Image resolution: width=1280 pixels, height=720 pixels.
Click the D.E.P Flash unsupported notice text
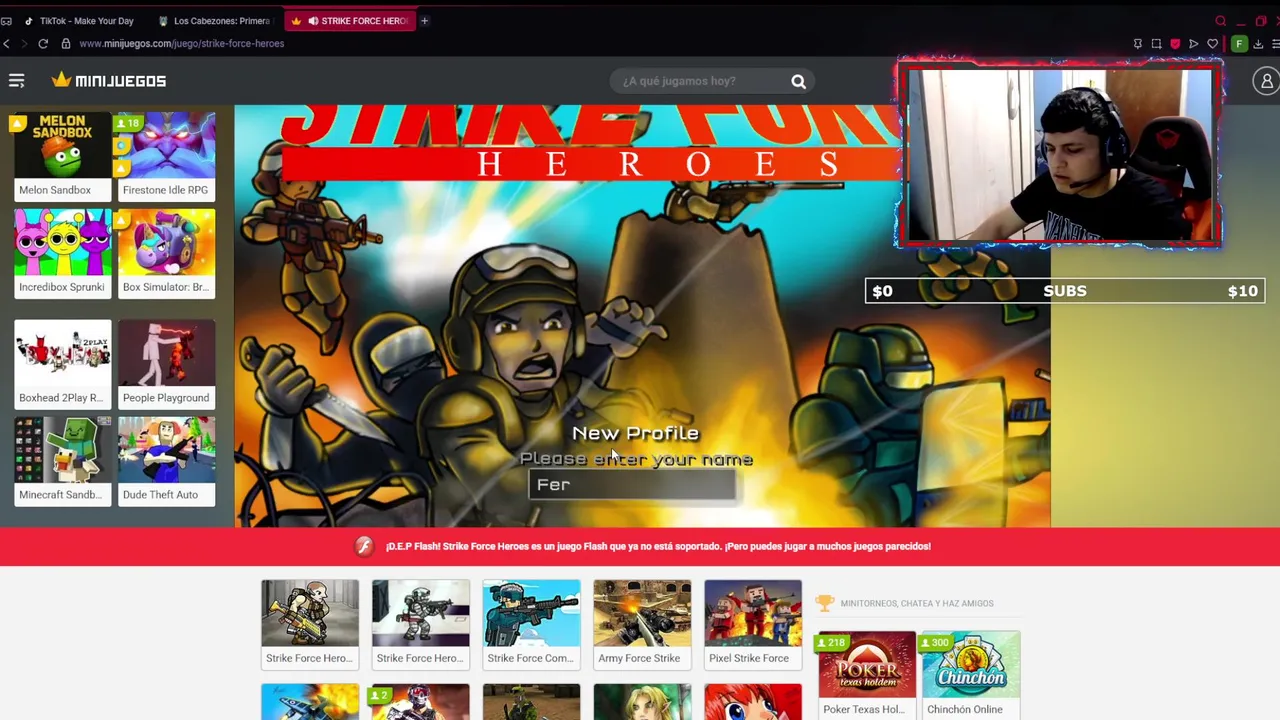click(x=658, y=546)
